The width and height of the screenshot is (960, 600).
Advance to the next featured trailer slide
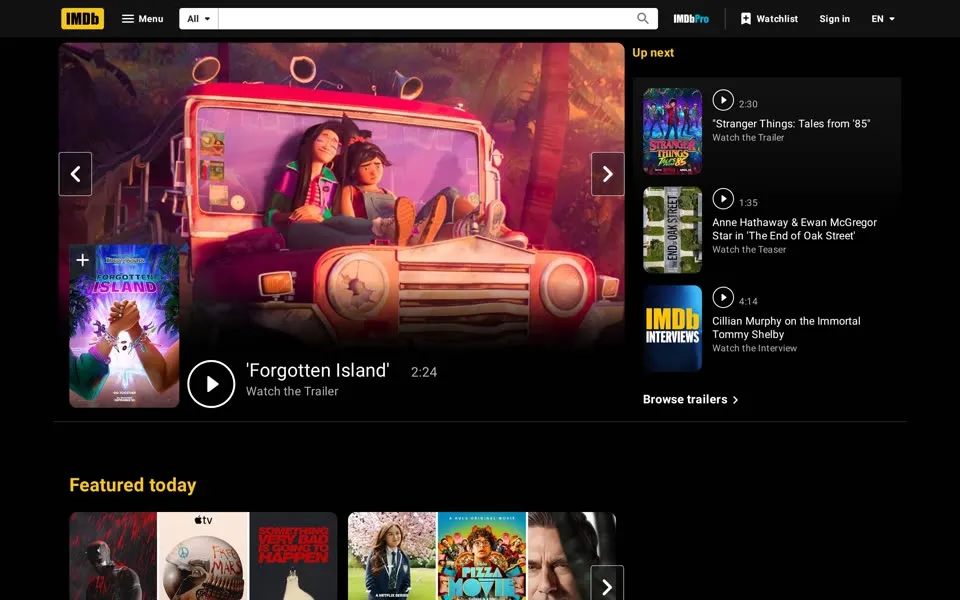[x=607, y=174]
